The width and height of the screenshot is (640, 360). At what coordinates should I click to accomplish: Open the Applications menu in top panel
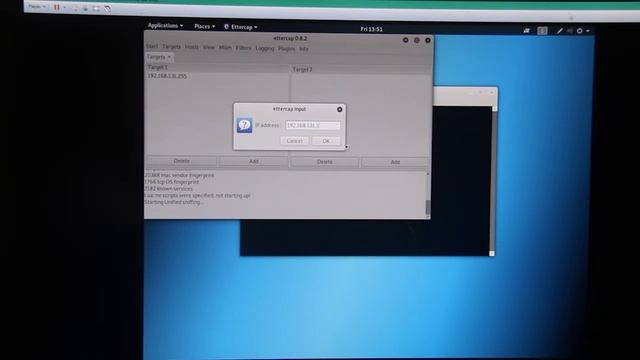(x=165, y=25)
